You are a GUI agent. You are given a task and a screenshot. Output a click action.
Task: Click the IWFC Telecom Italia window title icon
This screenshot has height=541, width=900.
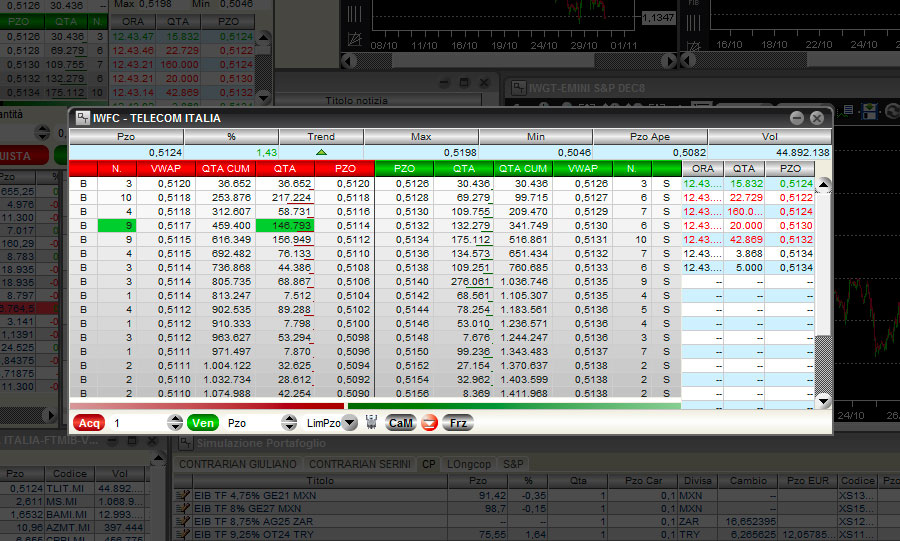[x=83, y=118]
